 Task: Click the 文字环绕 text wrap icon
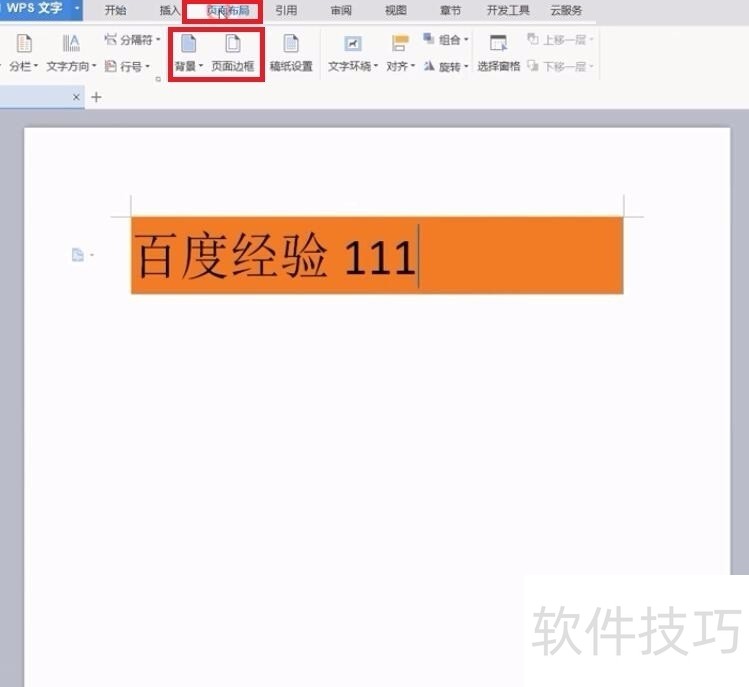(353, 43)
